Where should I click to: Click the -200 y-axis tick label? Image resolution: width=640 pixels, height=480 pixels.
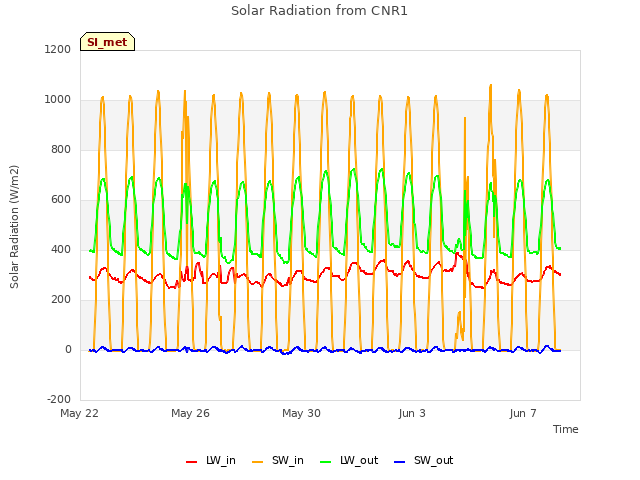coord(59,399)
